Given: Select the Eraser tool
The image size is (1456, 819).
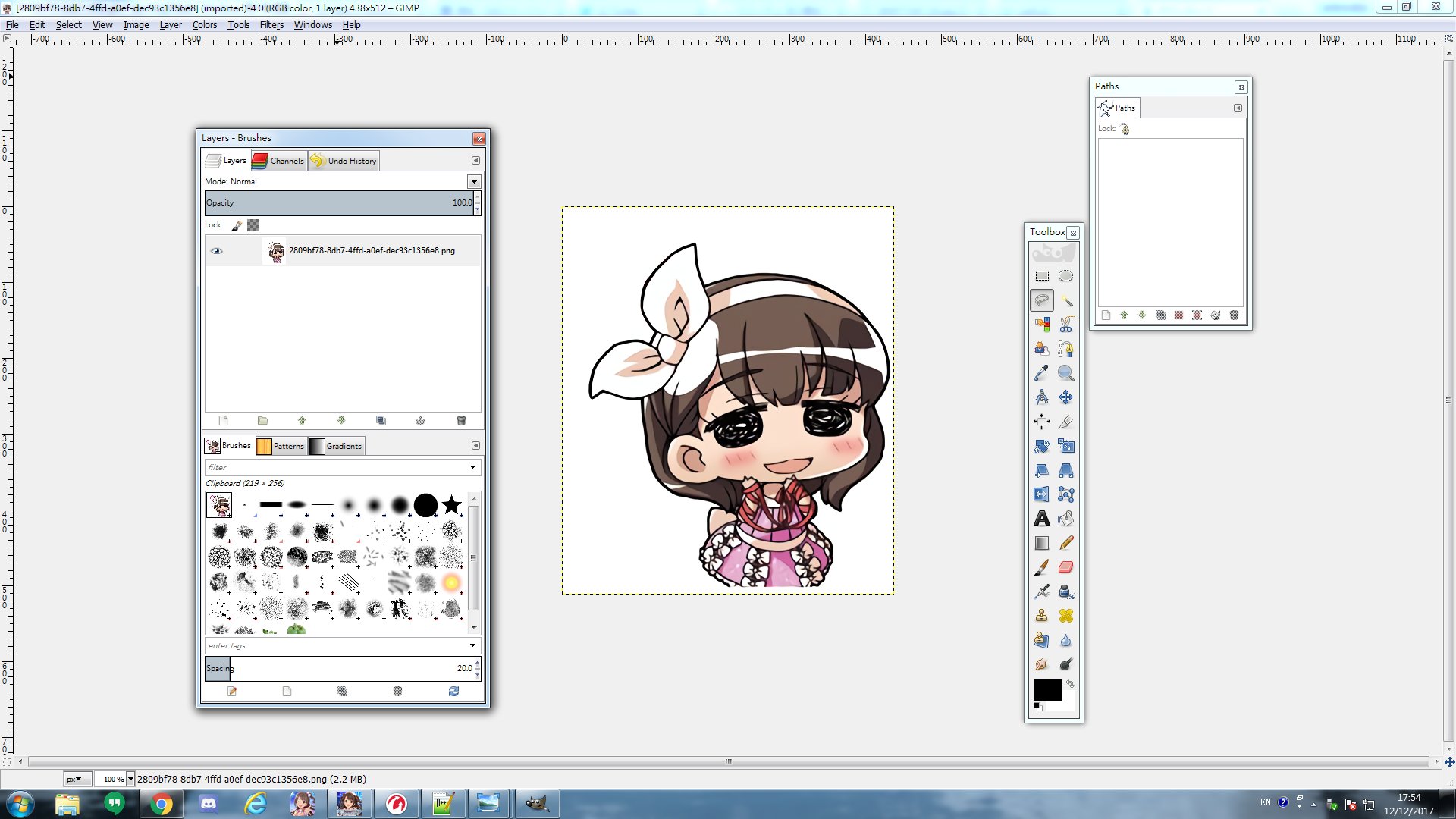Looking at the screenshot, I should coord(1065,567).
